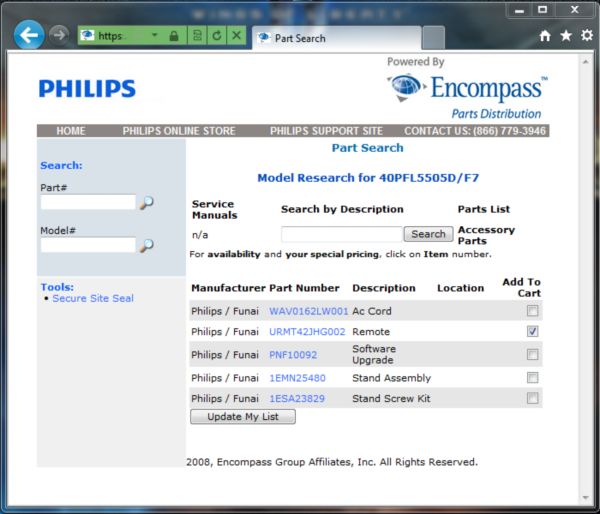Check Add To Cart for Stand Screw Kit
The width and height of the screenshot is (600, 514).
pos(532,398)
